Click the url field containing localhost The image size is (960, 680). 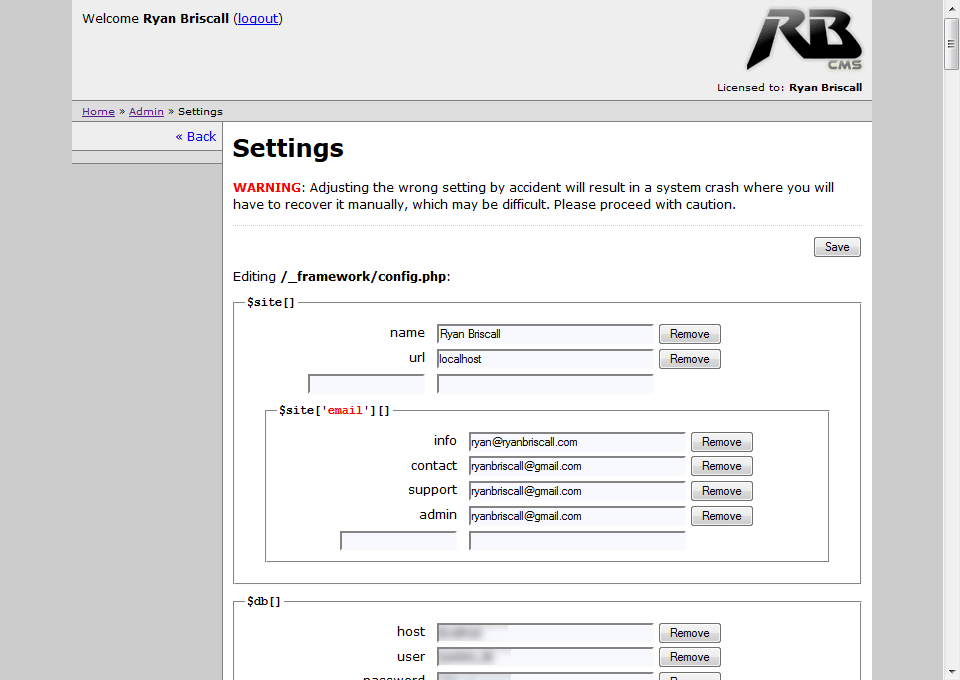545,359
